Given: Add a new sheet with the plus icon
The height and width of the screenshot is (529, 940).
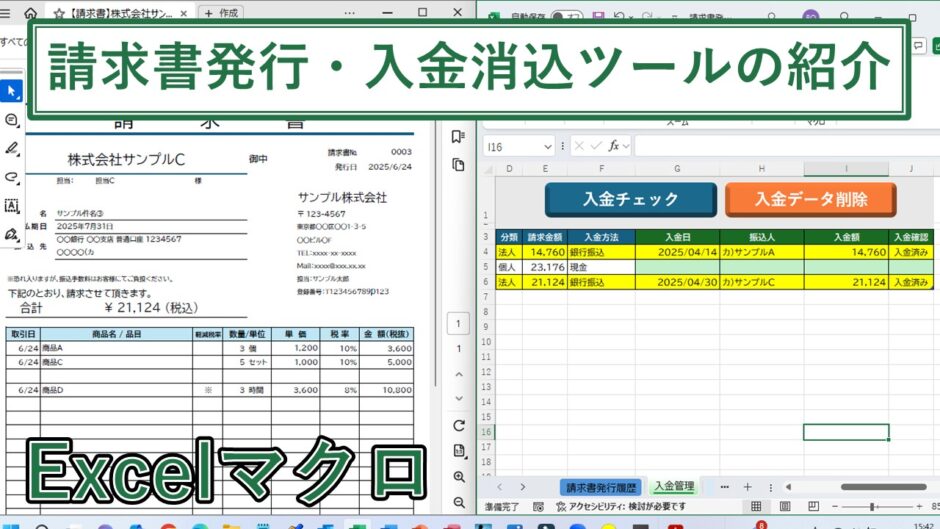Looking at the screenshot, I should pyautogui.click(x=747, y=487).
